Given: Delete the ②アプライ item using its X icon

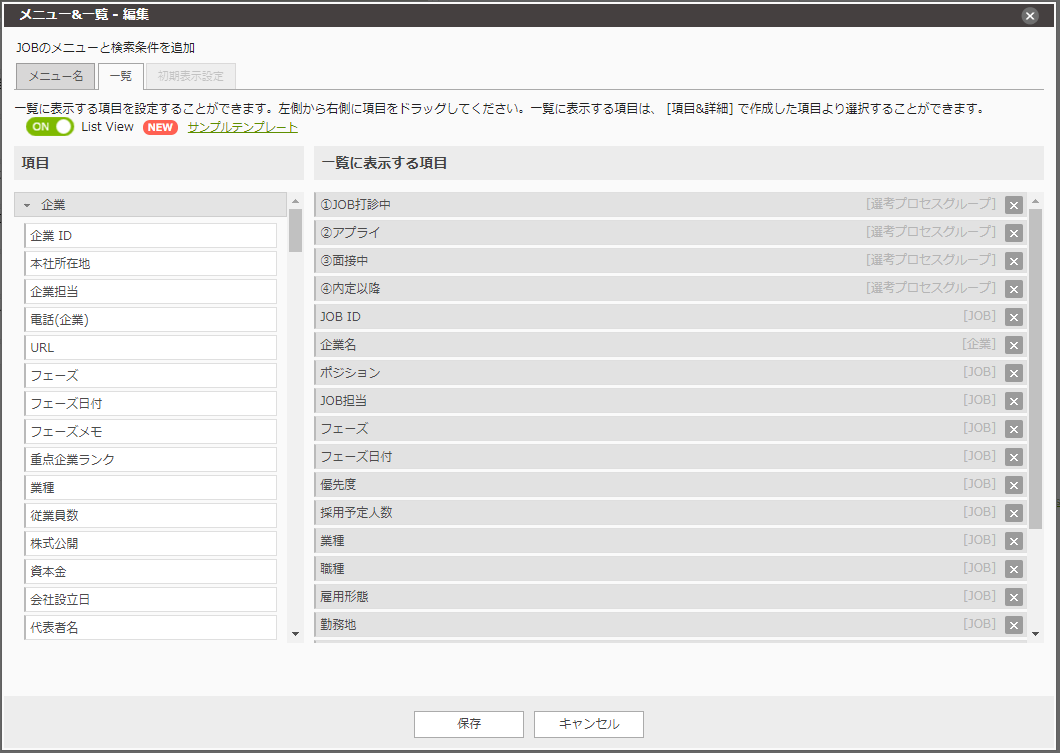Looking at the screenshot, I should (1013, 232).
